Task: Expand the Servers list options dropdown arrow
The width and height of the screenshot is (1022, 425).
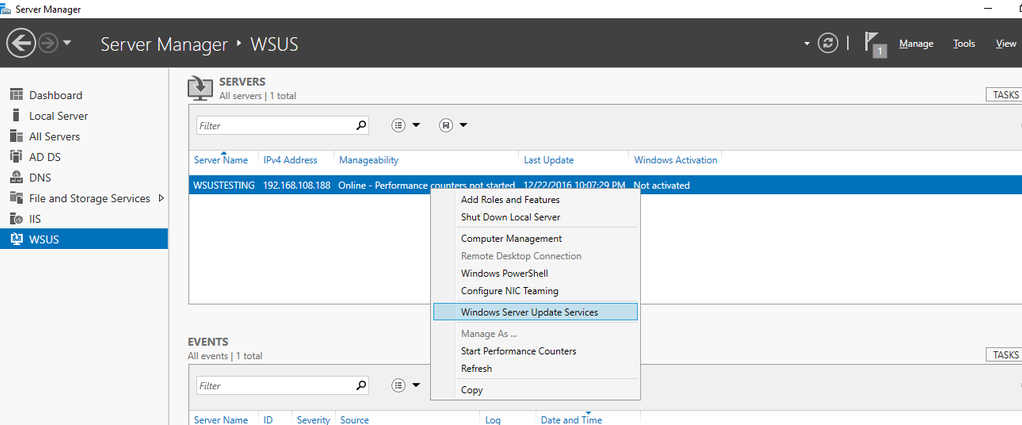Action: (x=416, y=125)
